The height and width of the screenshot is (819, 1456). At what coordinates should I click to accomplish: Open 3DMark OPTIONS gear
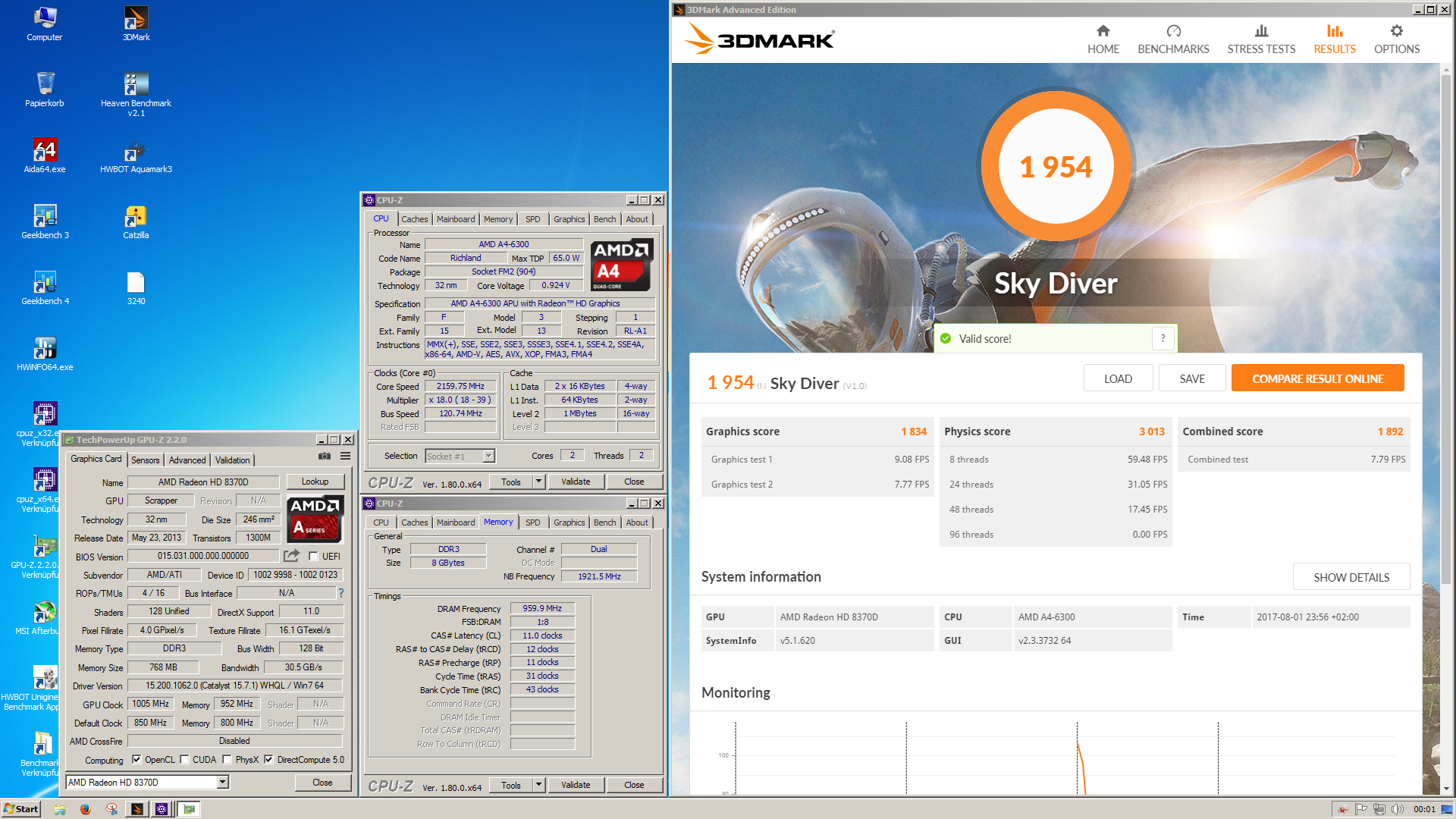[x=1396, y=39]
